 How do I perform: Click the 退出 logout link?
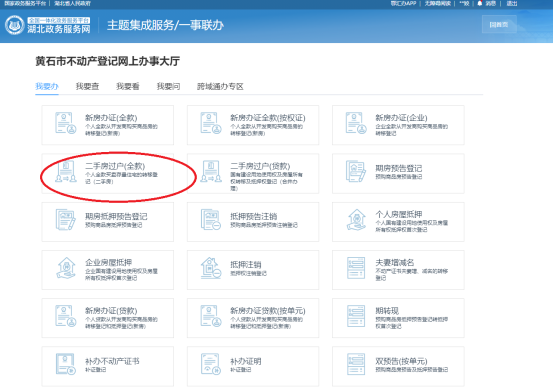pos(512,4)
